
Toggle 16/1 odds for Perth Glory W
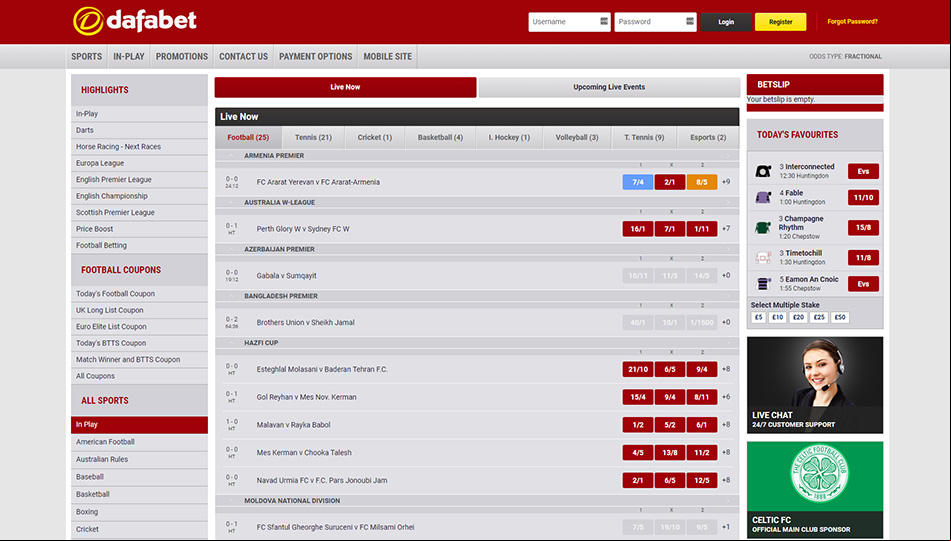(637, 229)
